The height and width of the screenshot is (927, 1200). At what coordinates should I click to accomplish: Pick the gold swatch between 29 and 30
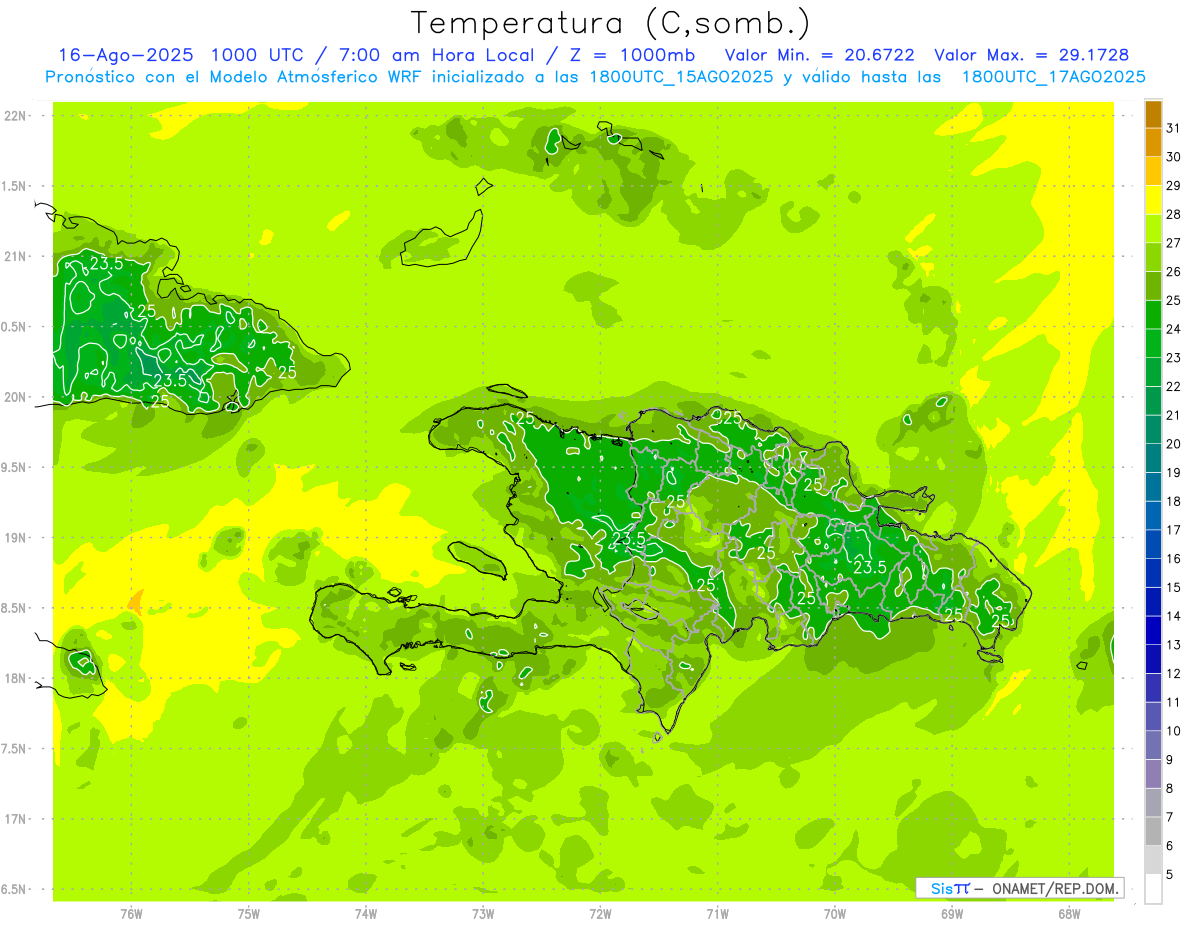[1153, 171]
